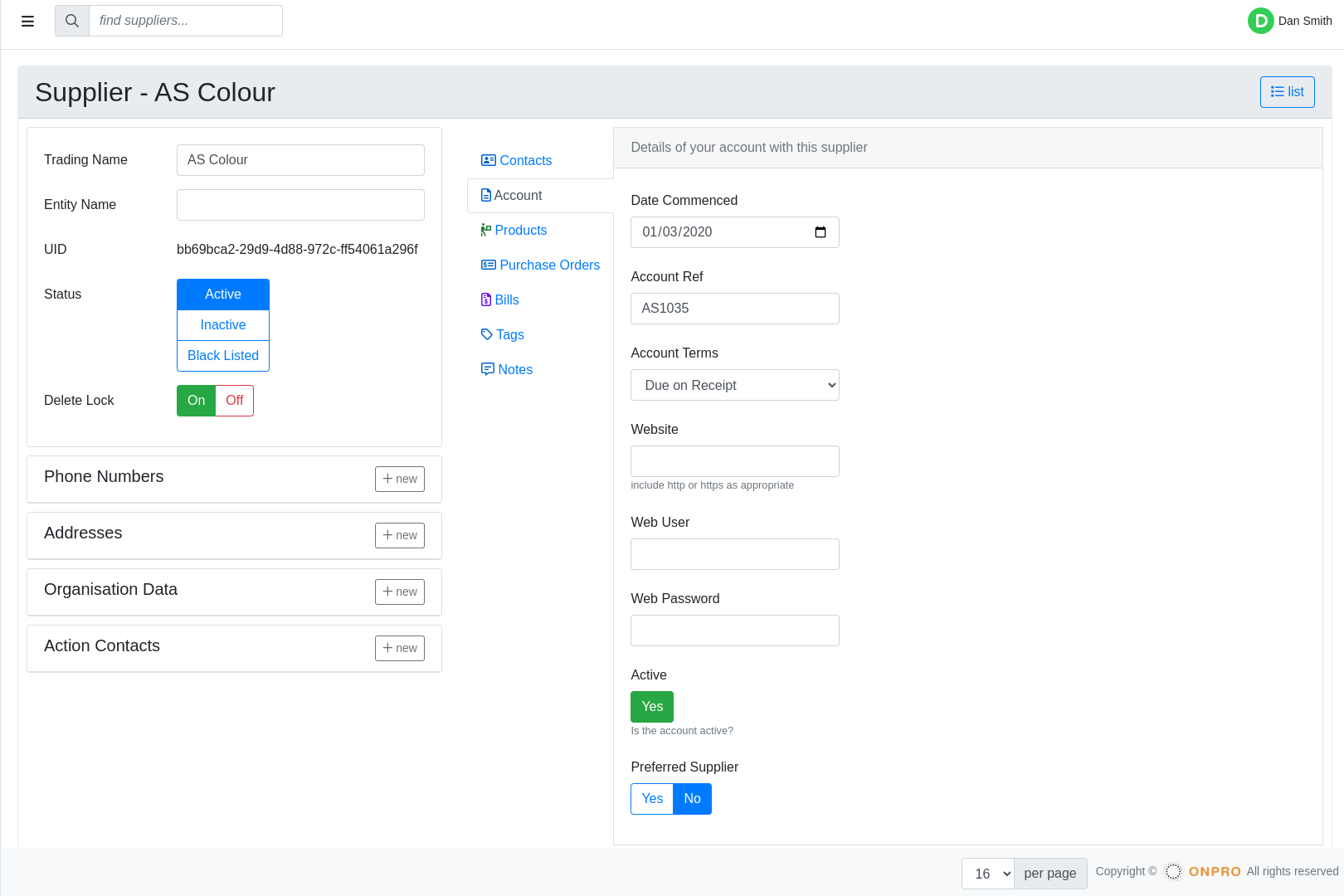This screenshot has width=1344, height=896.
Task: Select Yes for Preferred Supplier
Action: [652, 799]
